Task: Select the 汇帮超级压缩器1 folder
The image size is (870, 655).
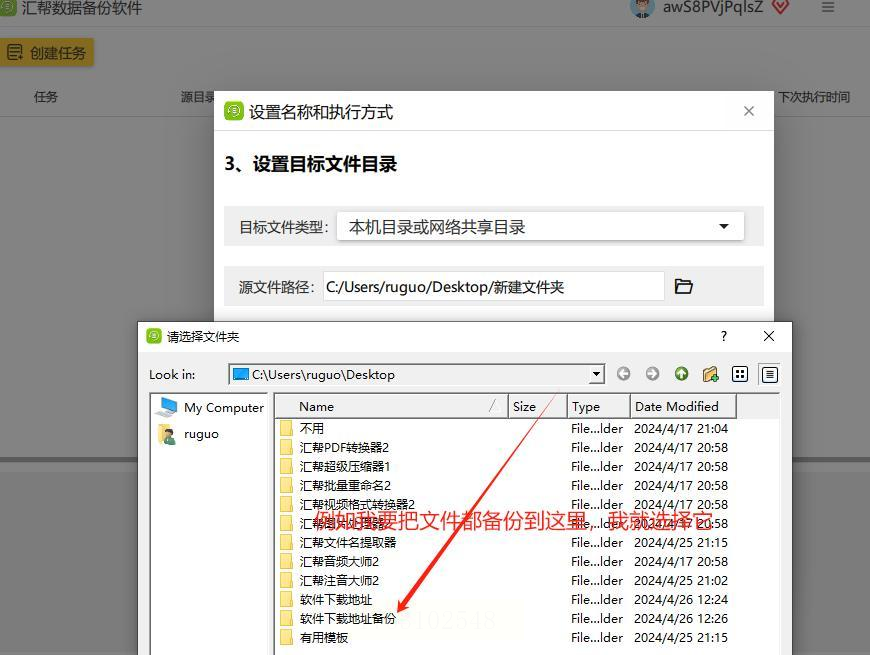Action: click(x=345, y=466)
